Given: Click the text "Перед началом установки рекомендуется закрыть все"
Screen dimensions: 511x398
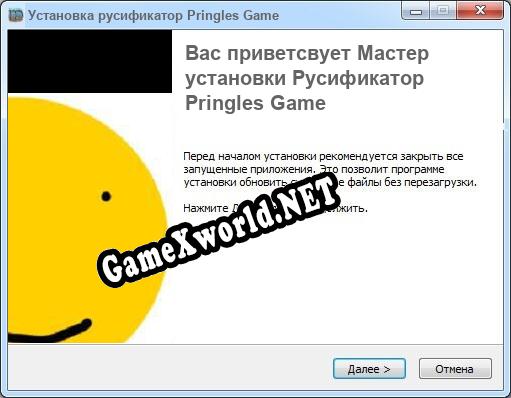Looking at the screenshot, I should pyautogui.click(x=323, y=156).
